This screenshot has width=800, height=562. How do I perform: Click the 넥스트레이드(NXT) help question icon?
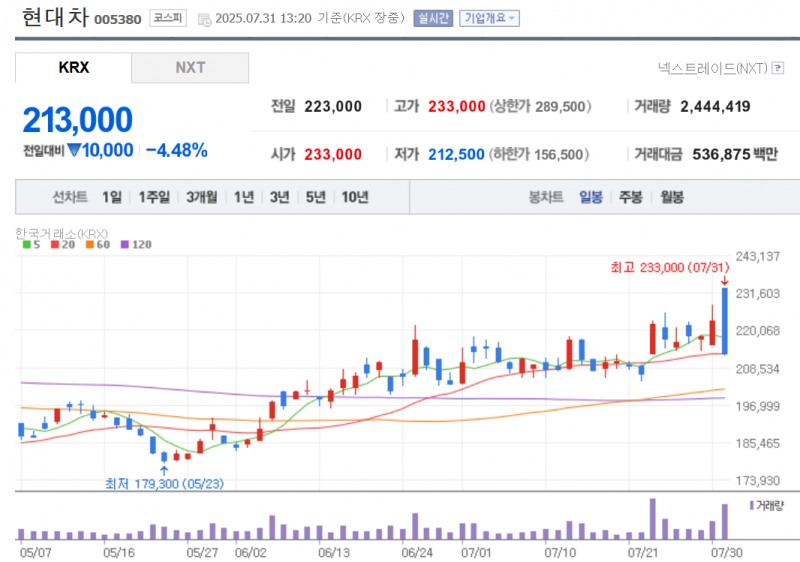point(778,68)
